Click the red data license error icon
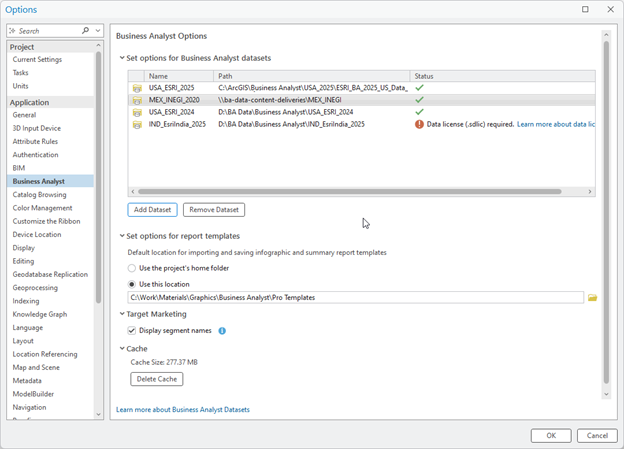Screen dimensions: 624x449 419,124
